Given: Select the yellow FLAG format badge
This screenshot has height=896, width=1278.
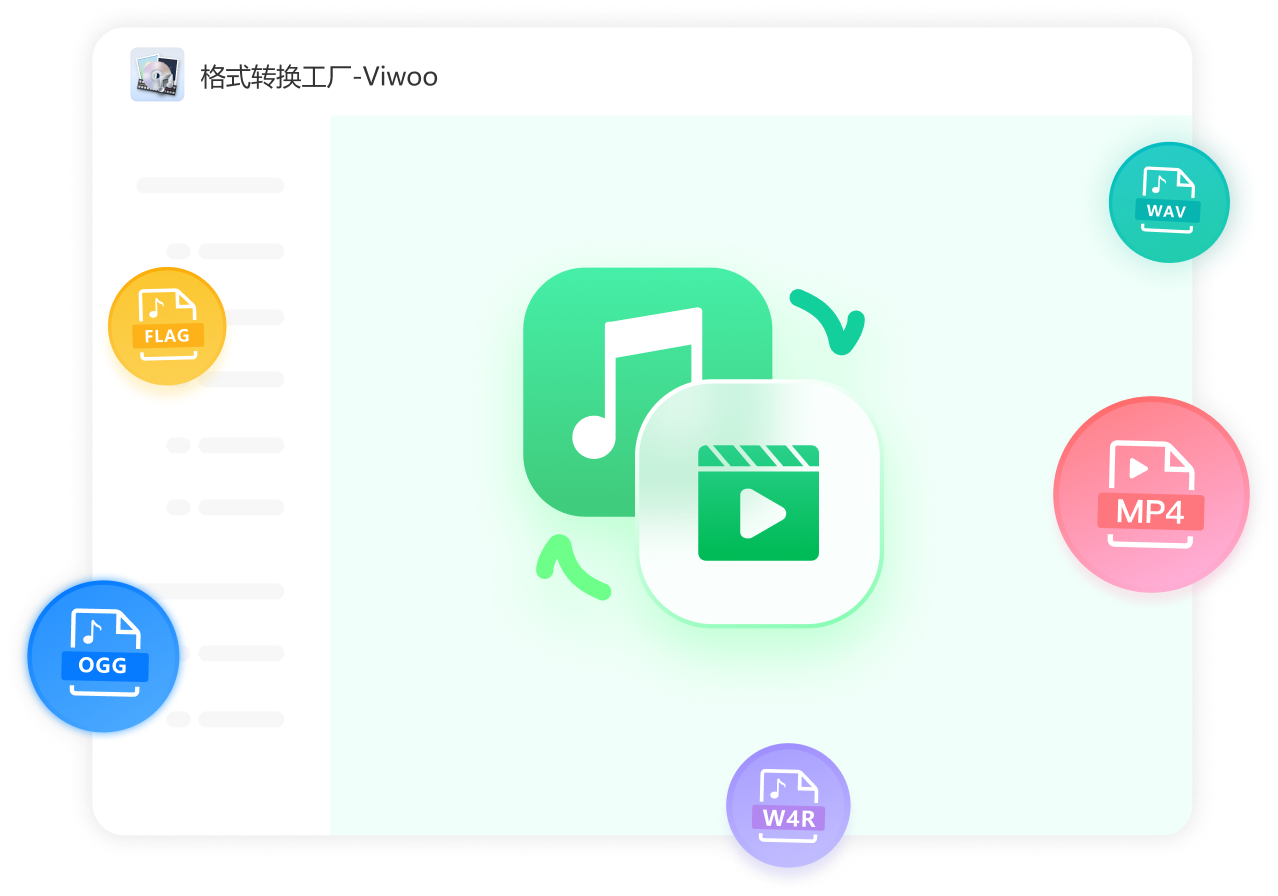Looking at the screenshot, I should 167,326.
